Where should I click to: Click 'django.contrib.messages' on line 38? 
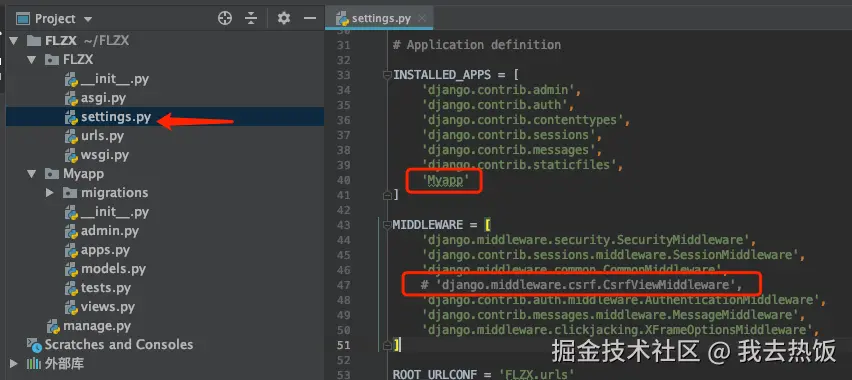[509, 150]
